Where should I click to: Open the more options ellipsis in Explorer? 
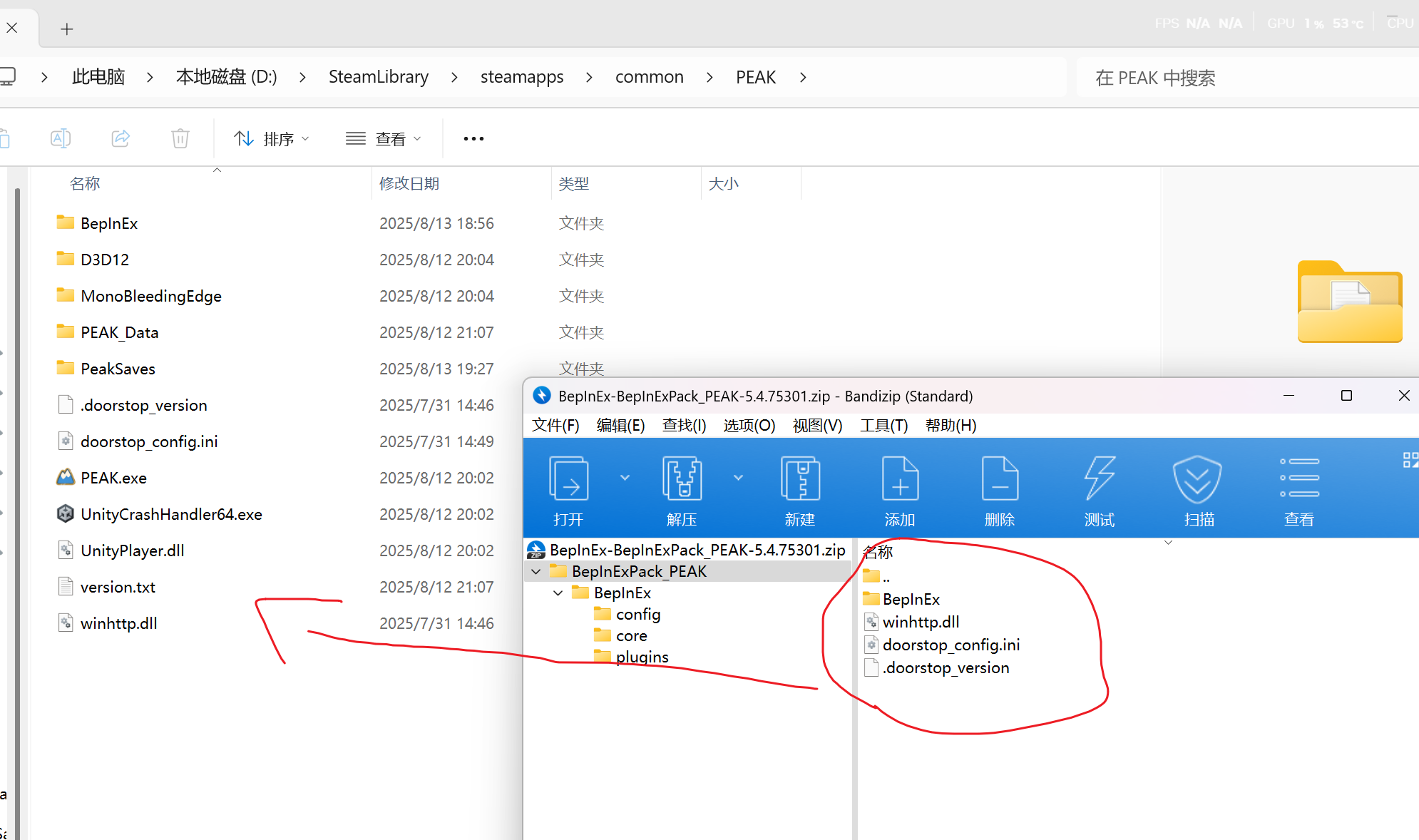(x=473, y=138)
